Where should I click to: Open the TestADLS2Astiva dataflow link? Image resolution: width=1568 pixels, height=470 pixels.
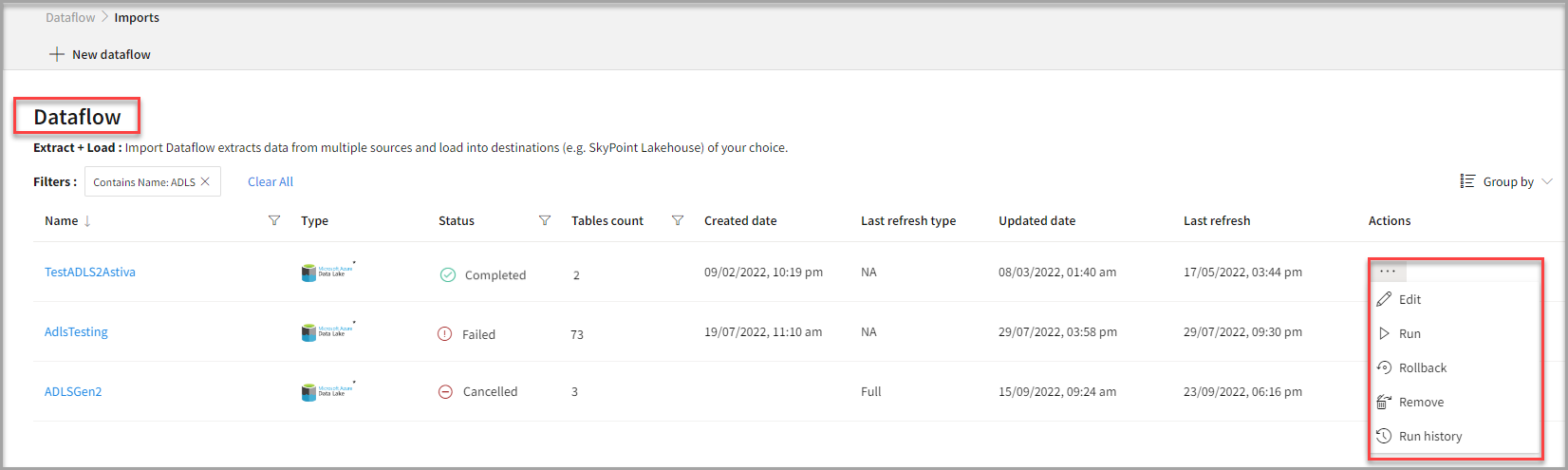(90, 272)
